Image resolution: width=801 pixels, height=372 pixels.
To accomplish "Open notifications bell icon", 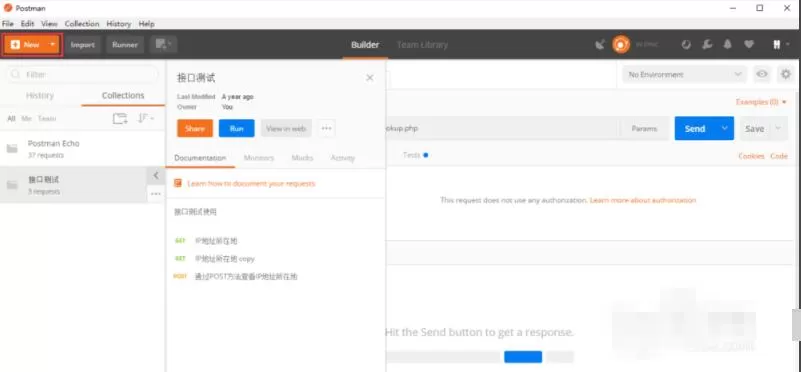I will 728,45.
